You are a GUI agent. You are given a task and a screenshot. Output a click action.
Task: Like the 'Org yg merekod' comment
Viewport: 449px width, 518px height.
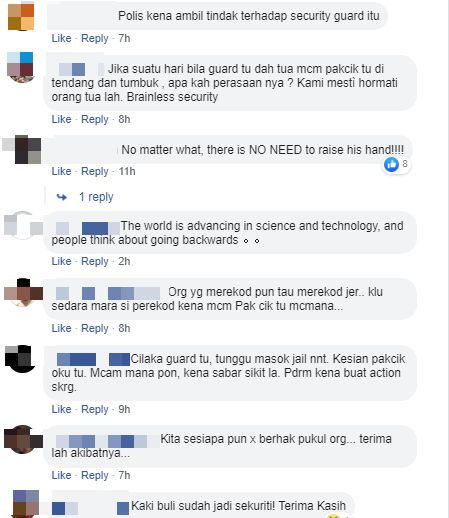[61, 328]
